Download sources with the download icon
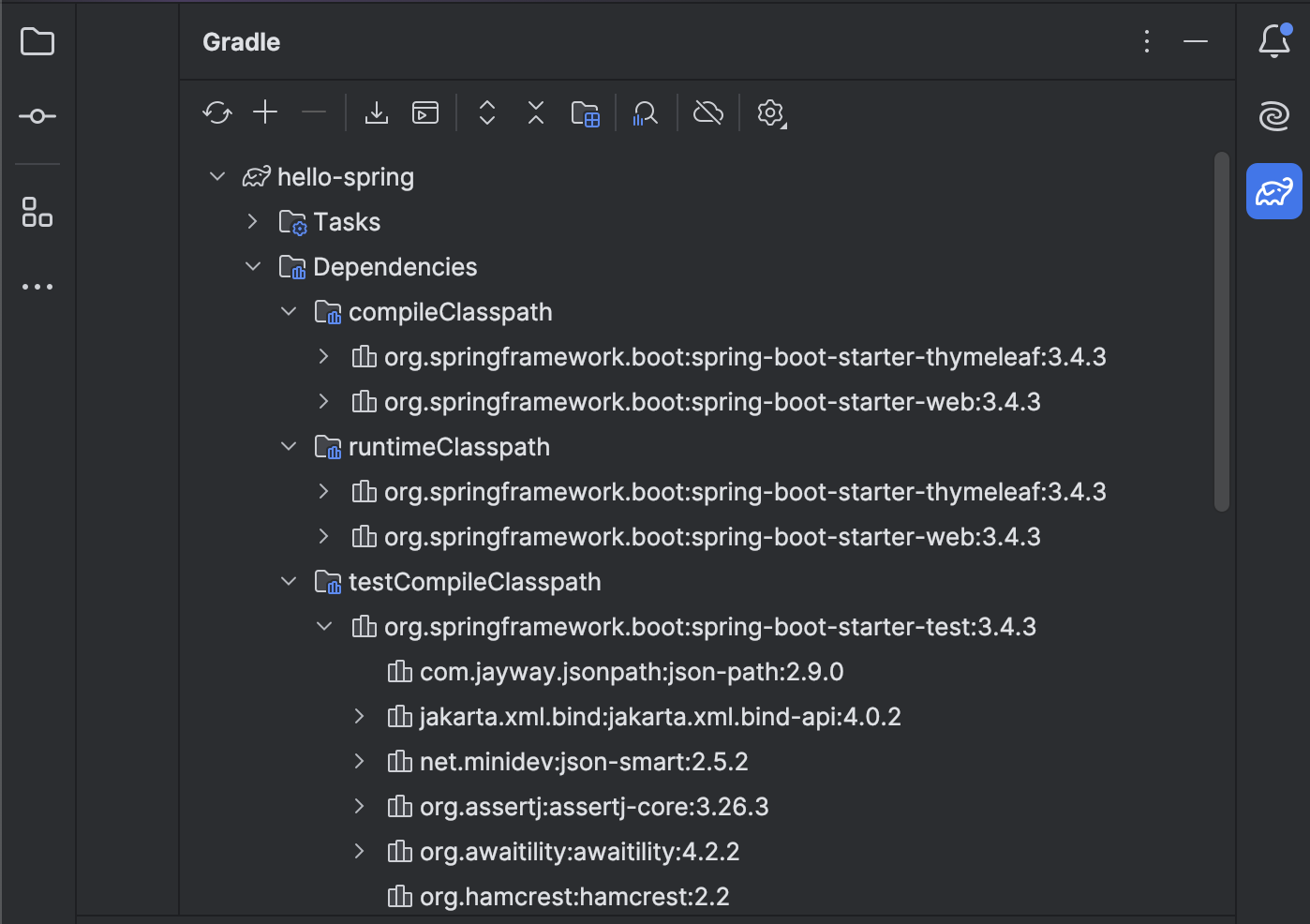The width and height of the screenshot is (1310, 924). [377, 112]
